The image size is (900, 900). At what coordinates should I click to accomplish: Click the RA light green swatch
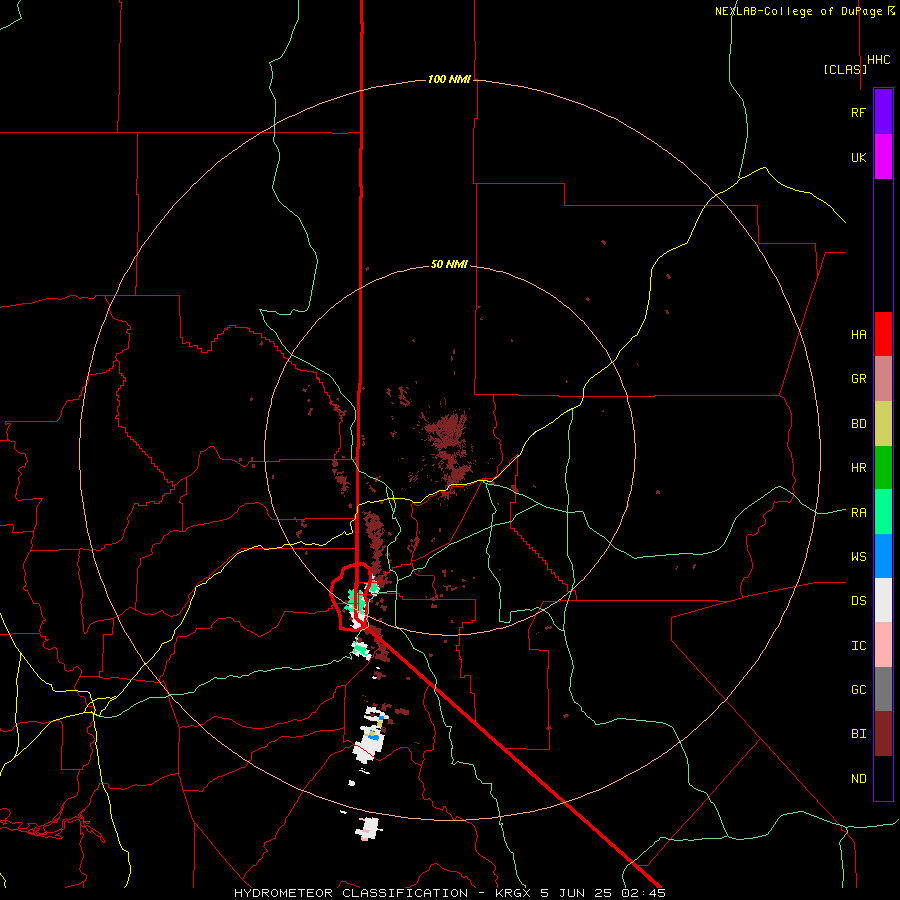(883, 512)
